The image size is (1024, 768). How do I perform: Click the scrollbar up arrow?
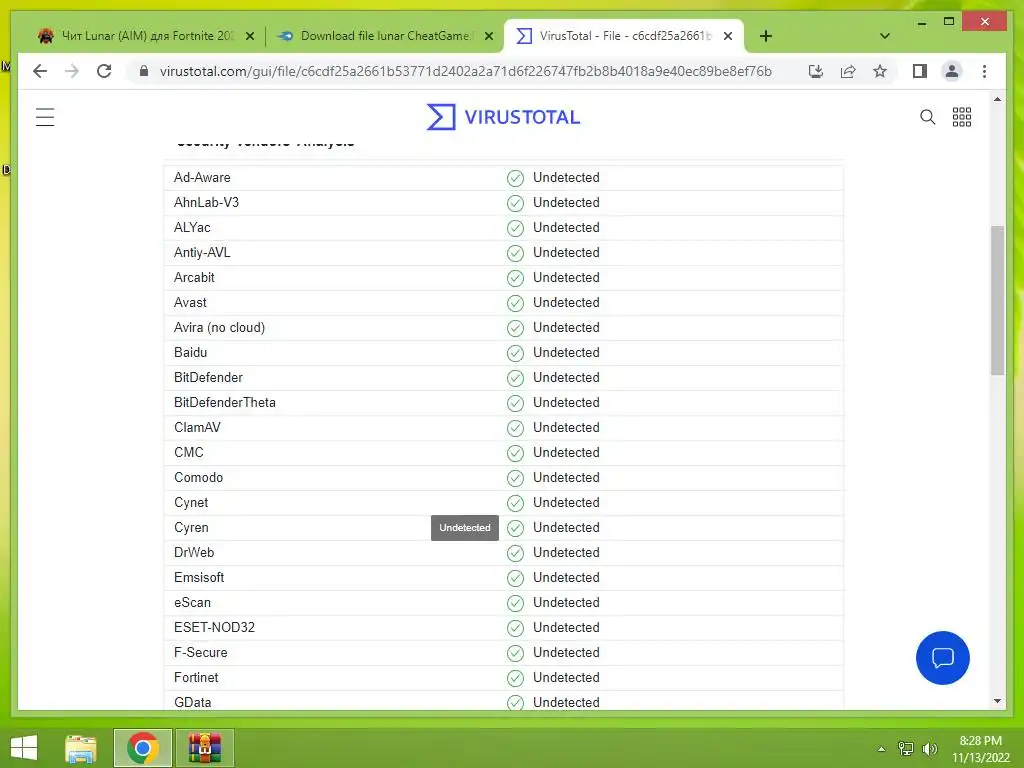997,99
